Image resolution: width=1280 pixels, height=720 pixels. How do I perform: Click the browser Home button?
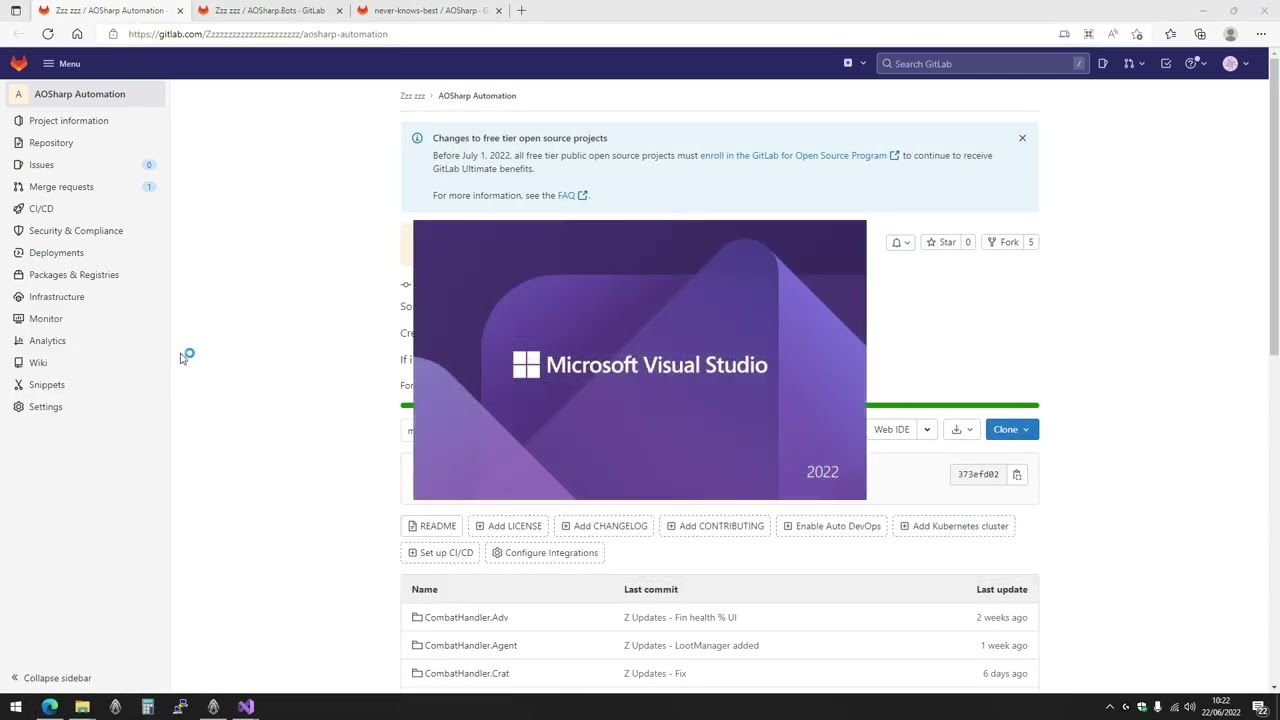77,34
